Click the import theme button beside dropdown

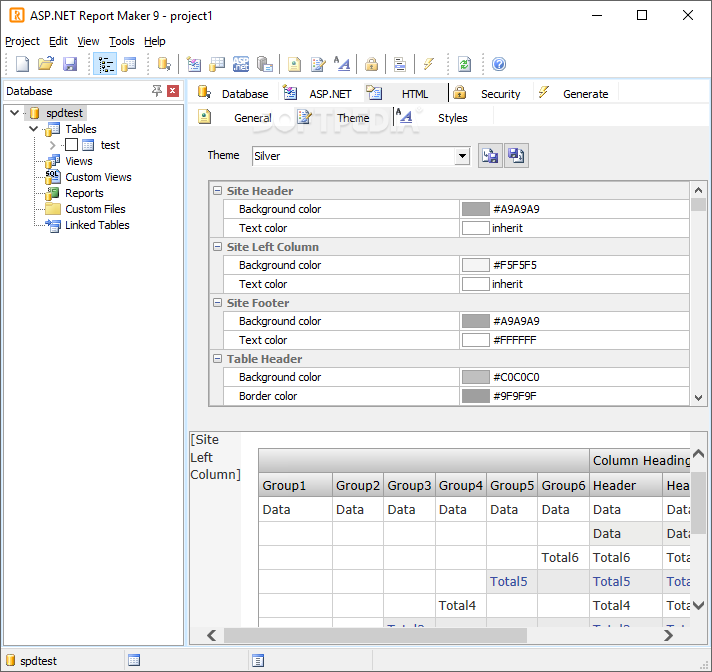tap(490, 156)
